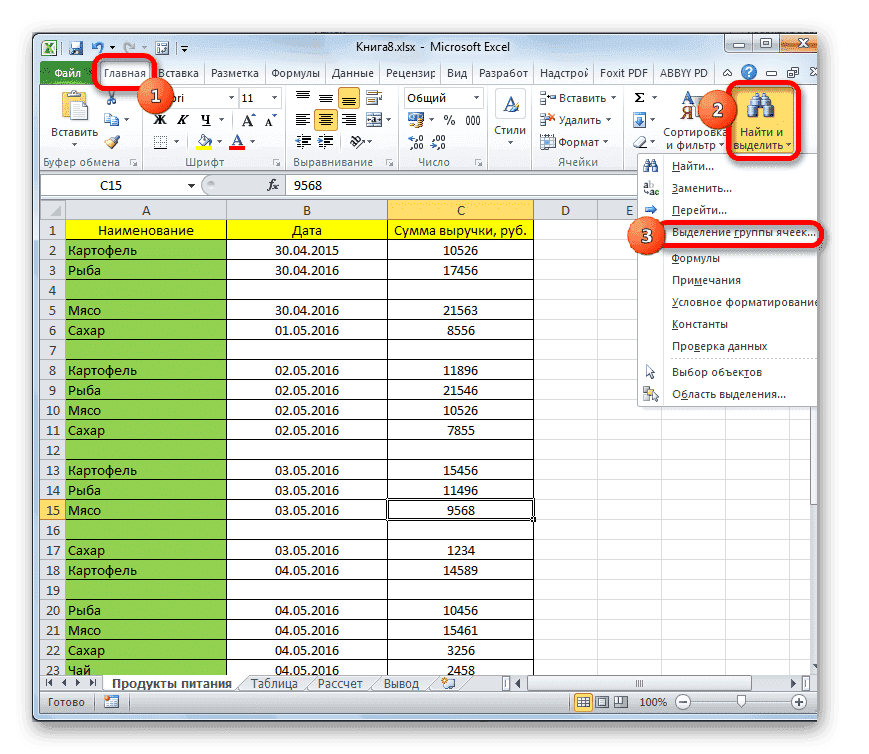Save the workbook from quick access toolbar

(x=74, y=47)
